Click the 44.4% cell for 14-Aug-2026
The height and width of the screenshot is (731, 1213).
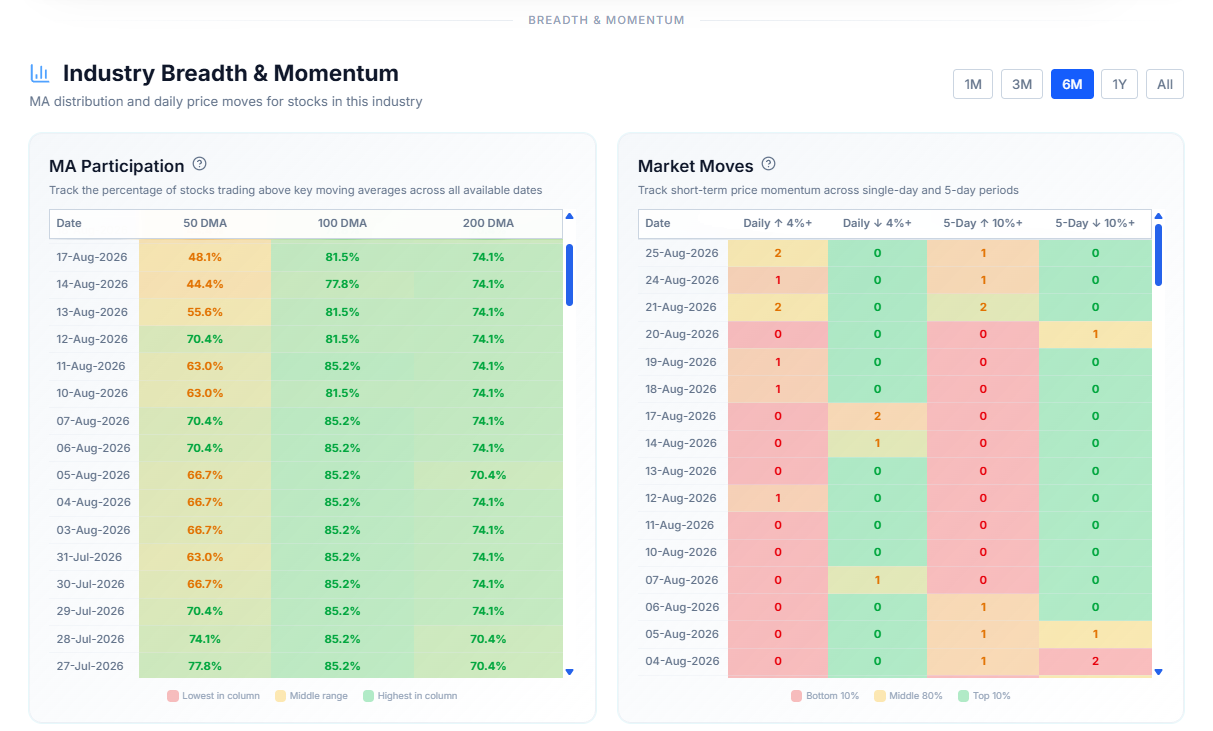tap(205, 284)
